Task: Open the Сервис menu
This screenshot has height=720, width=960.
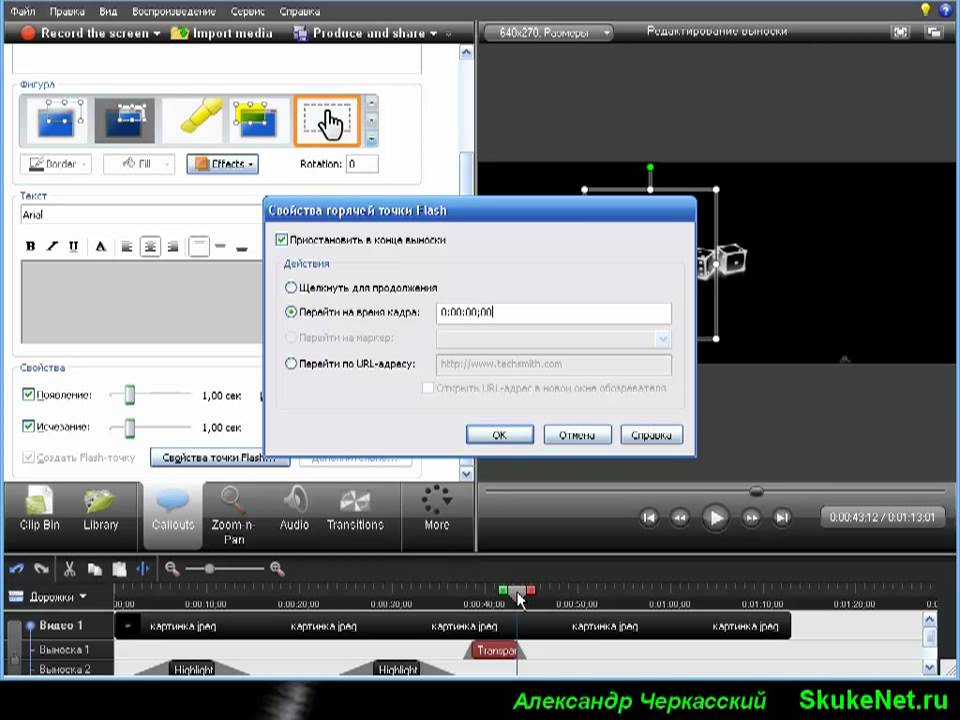Action: point(248,11)
